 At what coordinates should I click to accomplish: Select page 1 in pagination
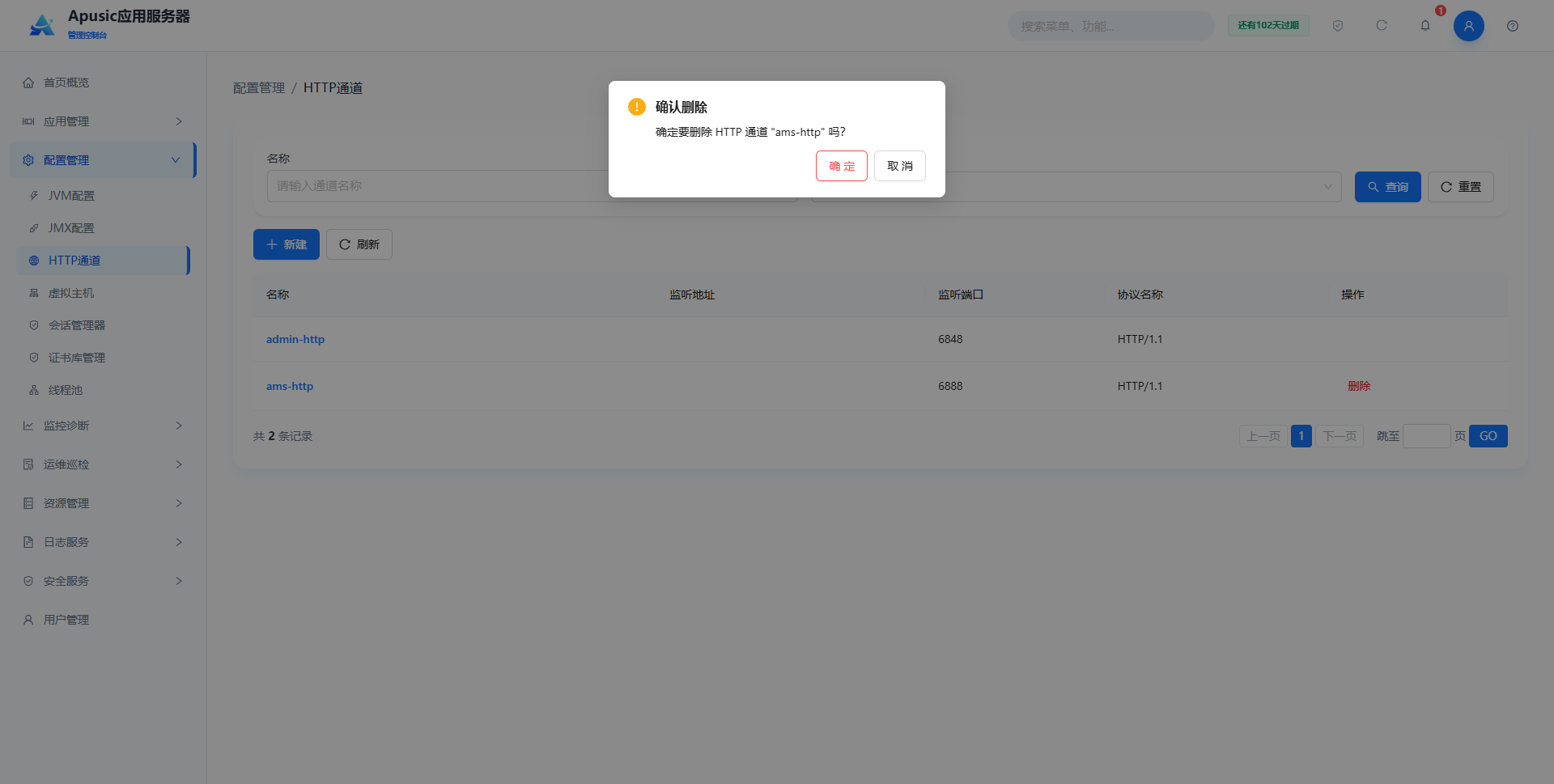pos(1301,436)
